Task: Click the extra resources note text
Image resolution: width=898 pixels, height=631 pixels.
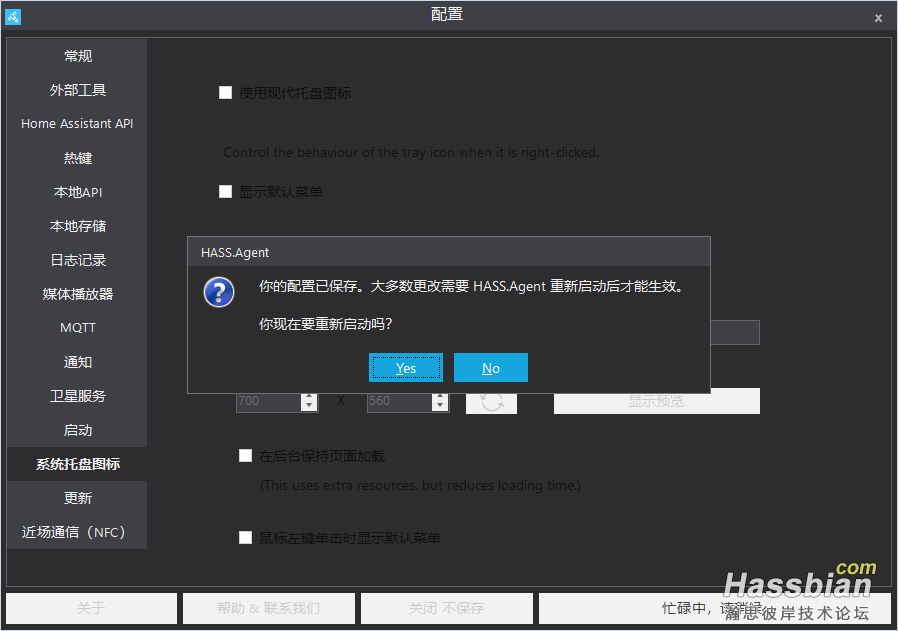Action: [x=420, y=486]
